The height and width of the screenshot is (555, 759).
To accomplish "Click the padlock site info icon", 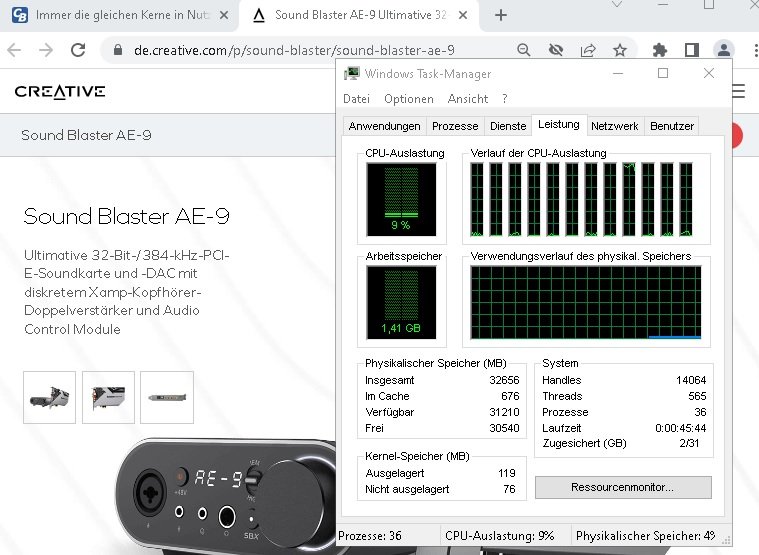I will pyautogui.click(x=118, y=50).
